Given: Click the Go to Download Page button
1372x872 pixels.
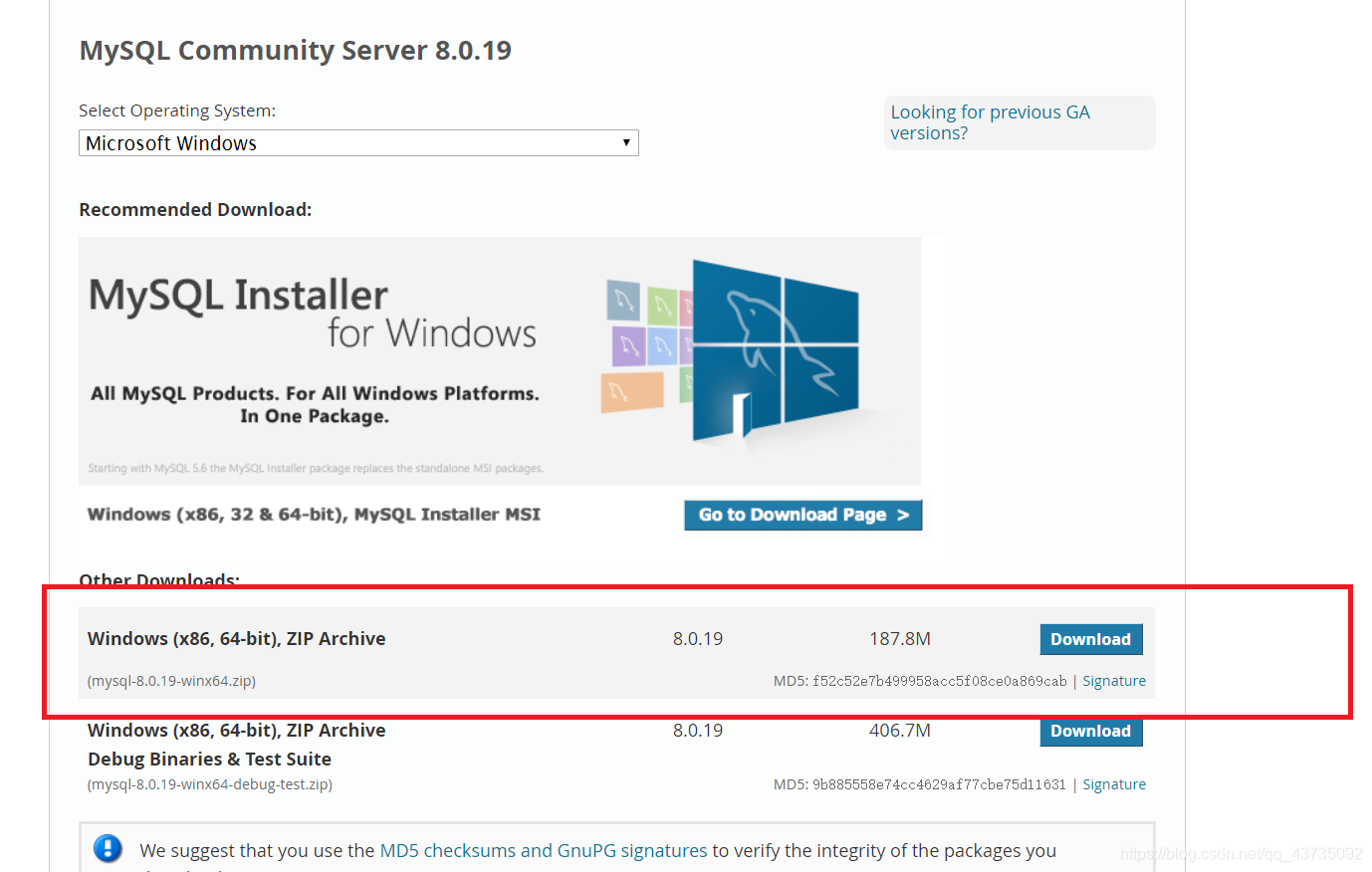Looking at the screenshot, I should (x=803, y=515).
